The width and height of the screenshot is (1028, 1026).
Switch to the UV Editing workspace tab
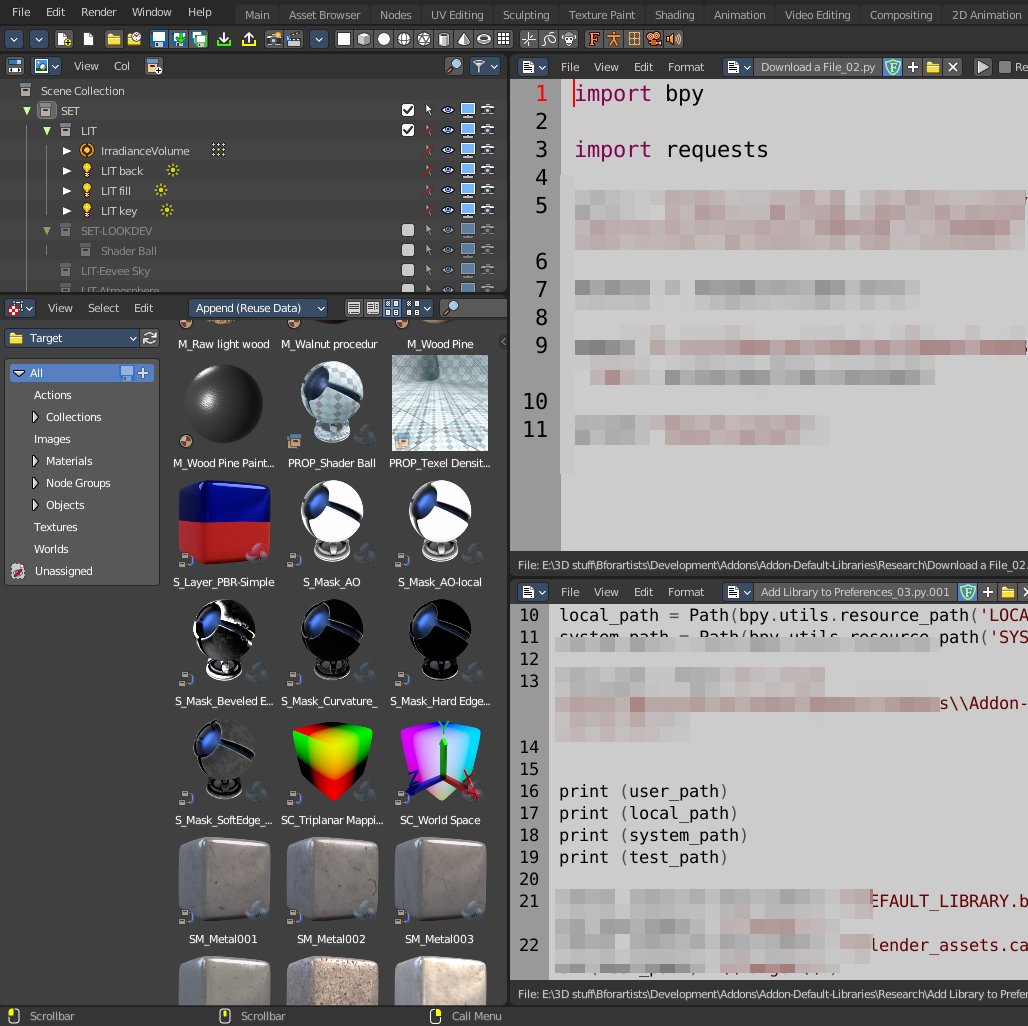pyautogui.click(x=456, y=14)
